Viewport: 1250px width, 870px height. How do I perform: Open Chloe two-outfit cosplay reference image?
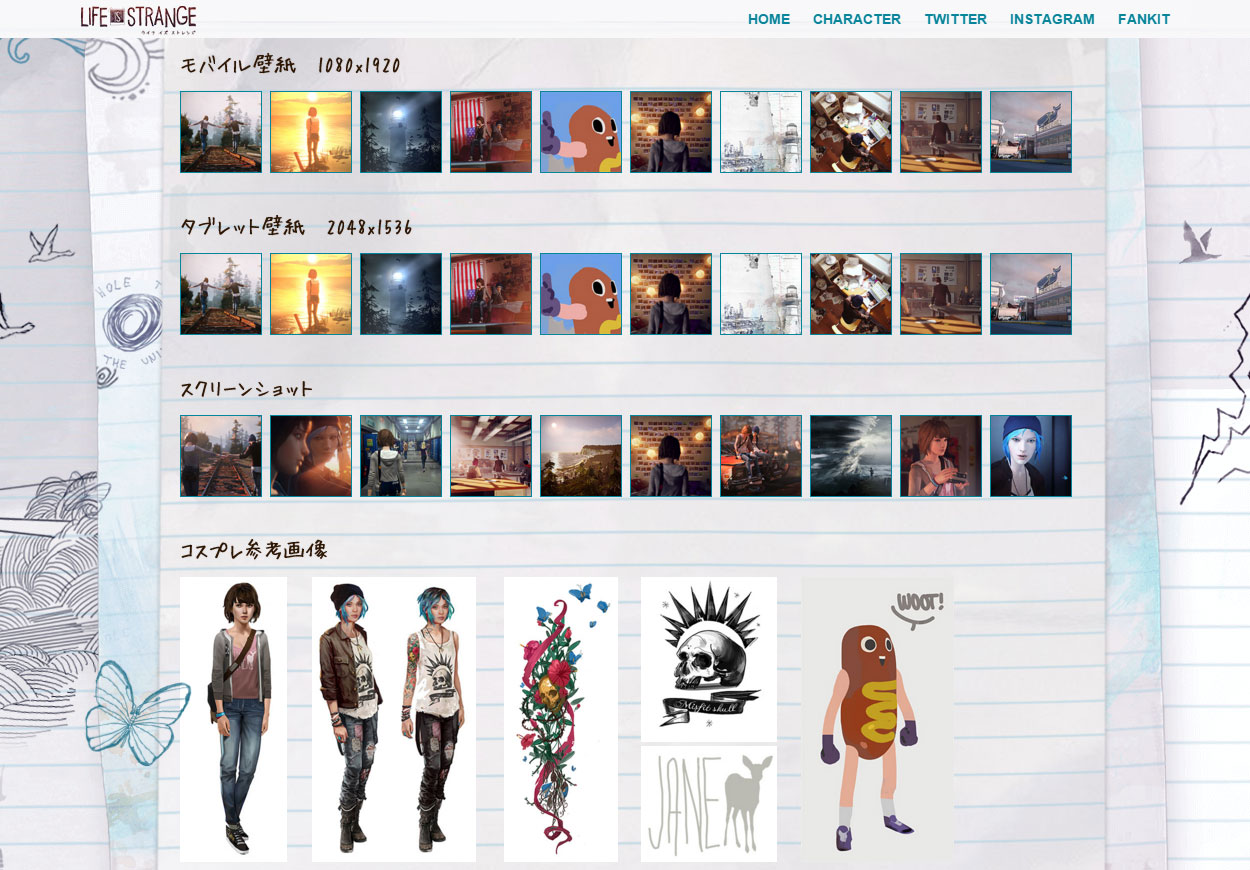394,719
